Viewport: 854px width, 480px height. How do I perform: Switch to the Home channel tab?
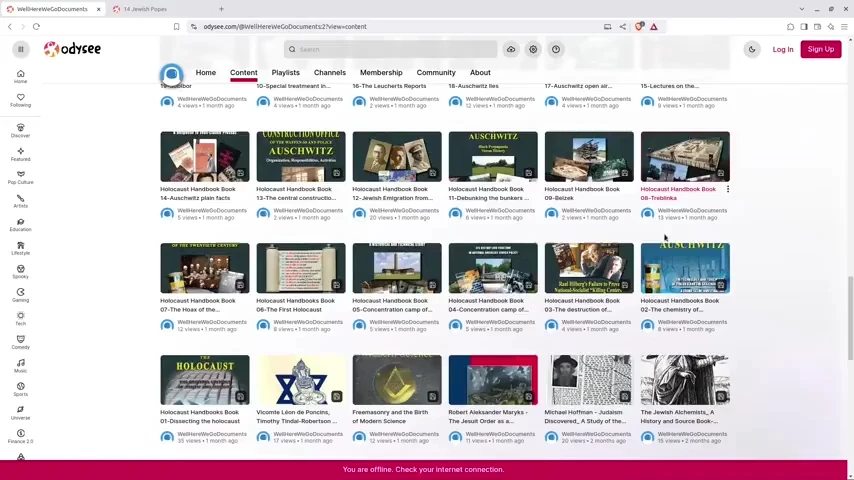(206, 72)
